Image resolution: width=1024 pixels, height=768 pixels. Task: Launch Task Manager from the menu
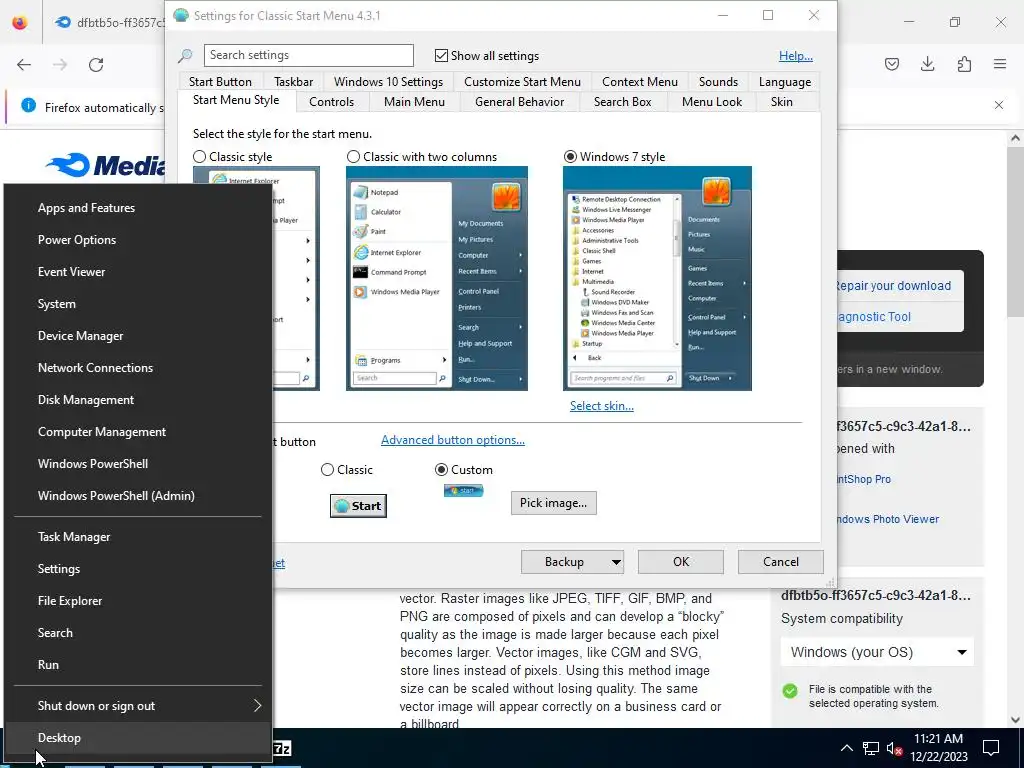[x=138, y=537]
